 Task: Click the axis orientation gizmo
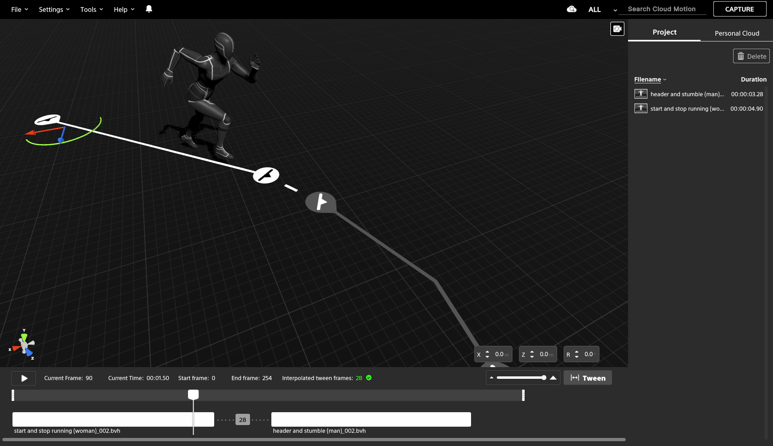coord(23,344)
